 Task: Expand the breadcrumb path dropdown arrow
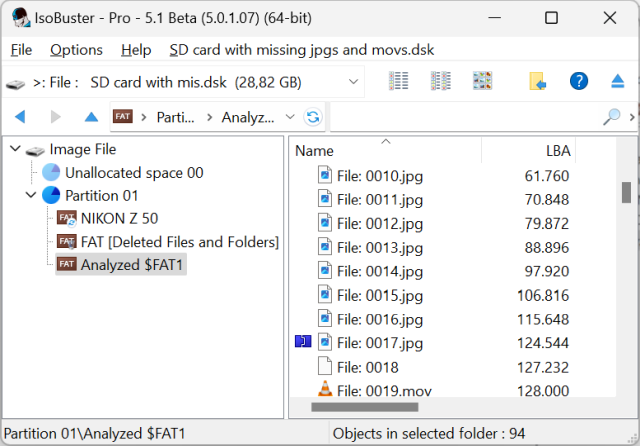click(290, 117)
